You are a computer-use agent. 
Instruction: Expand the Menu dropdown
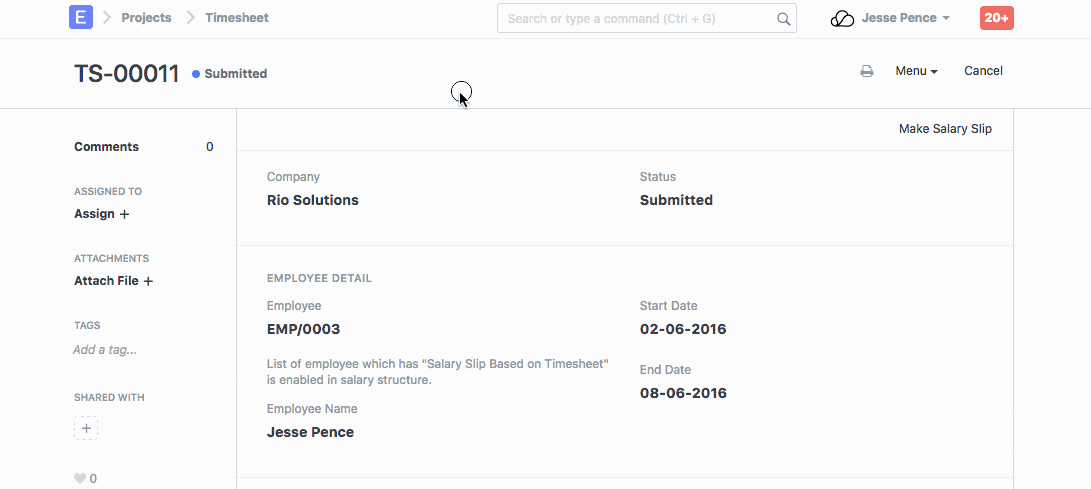916,71
